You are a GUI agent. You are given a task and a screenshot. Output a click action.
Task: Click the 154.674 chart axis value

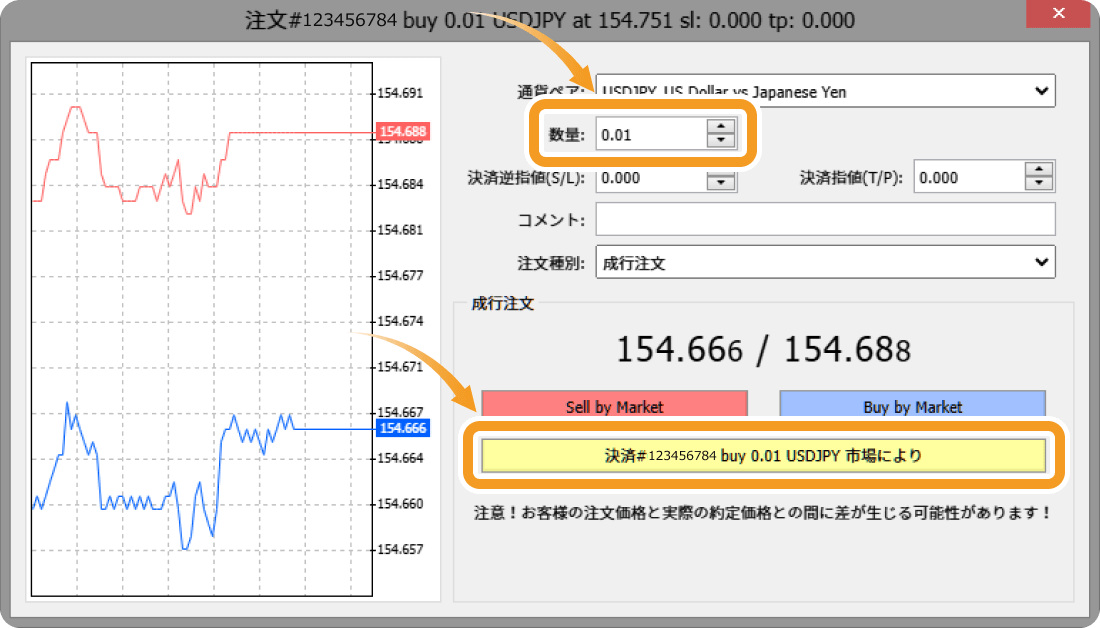point(400,321)
